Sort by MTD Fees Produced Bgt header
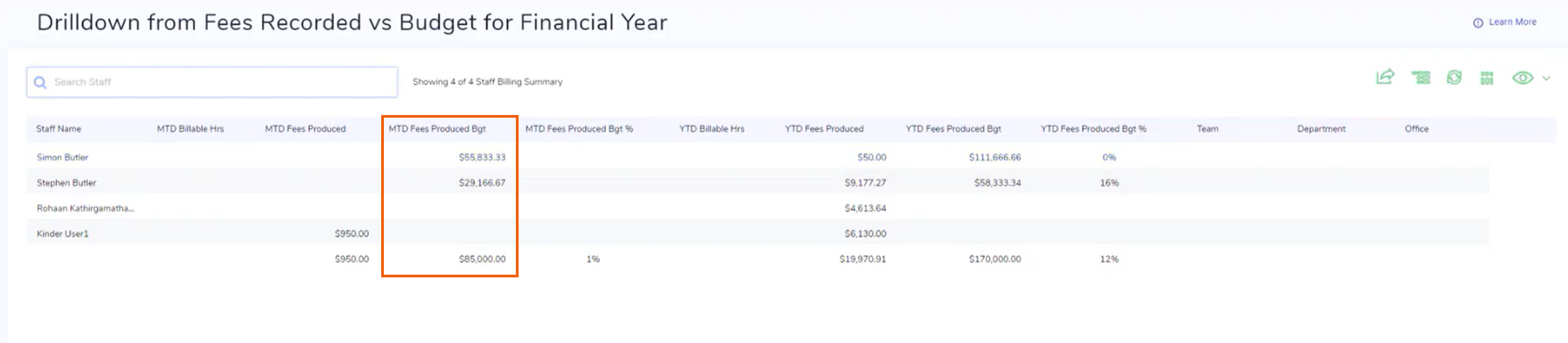Viewport: 1568px width, 343px height. click(437, 129)
